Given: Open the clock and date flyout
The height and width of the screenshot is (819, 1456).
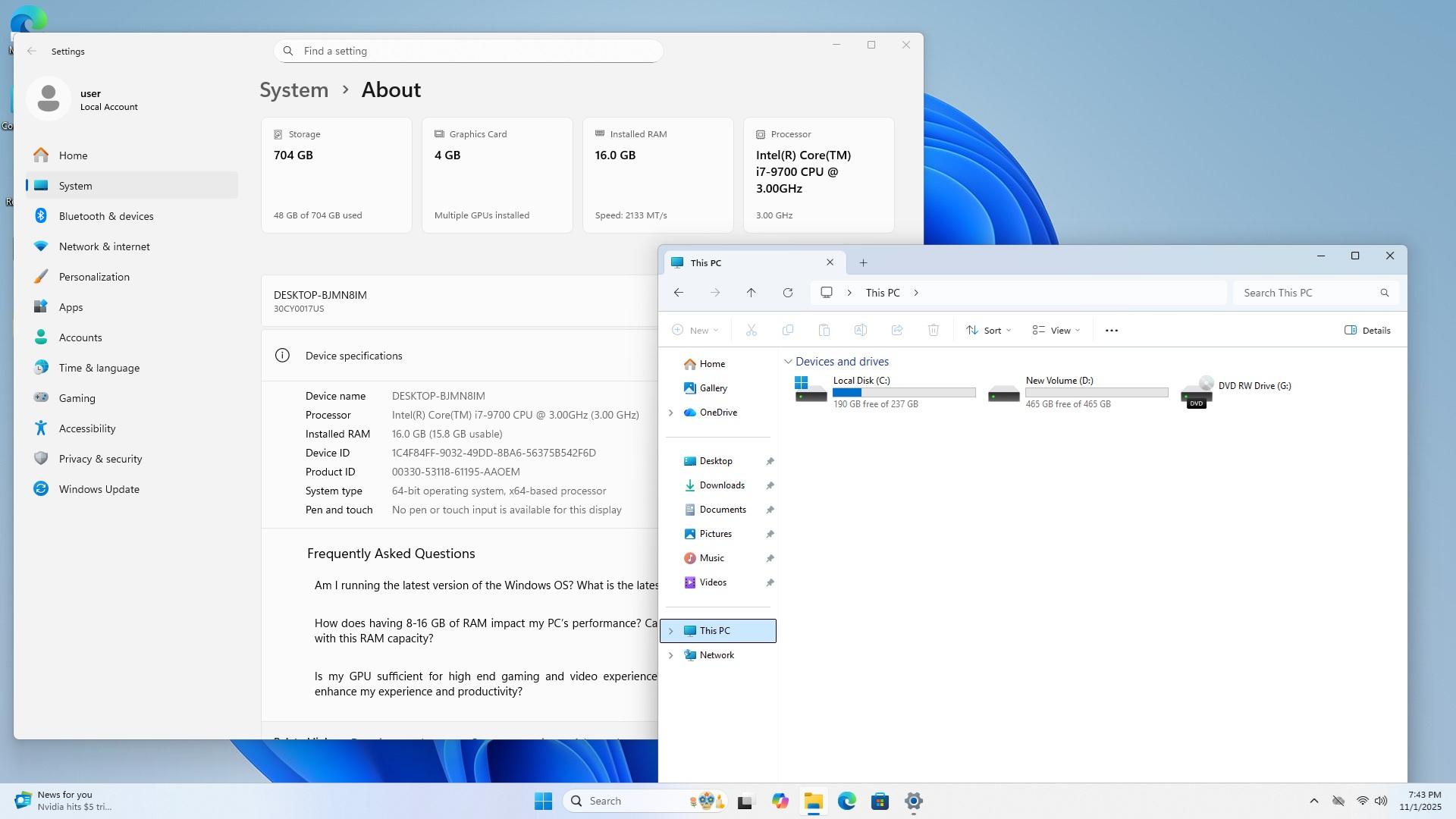Looking at the screenshot, I should 1420,801.
